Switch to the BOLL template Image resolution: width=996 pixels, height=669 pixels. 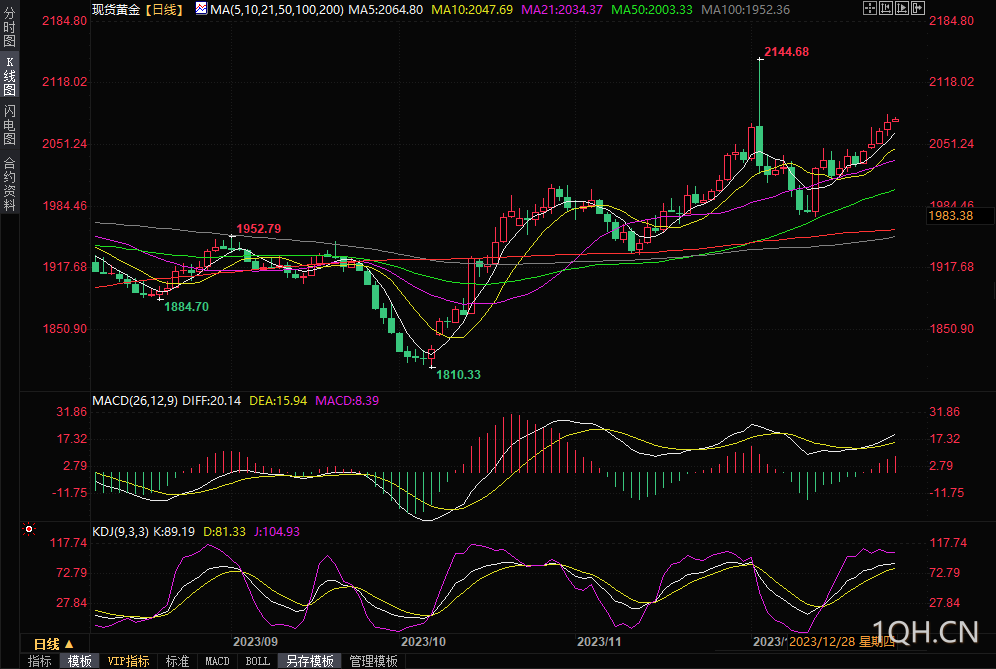pos(257,661)
